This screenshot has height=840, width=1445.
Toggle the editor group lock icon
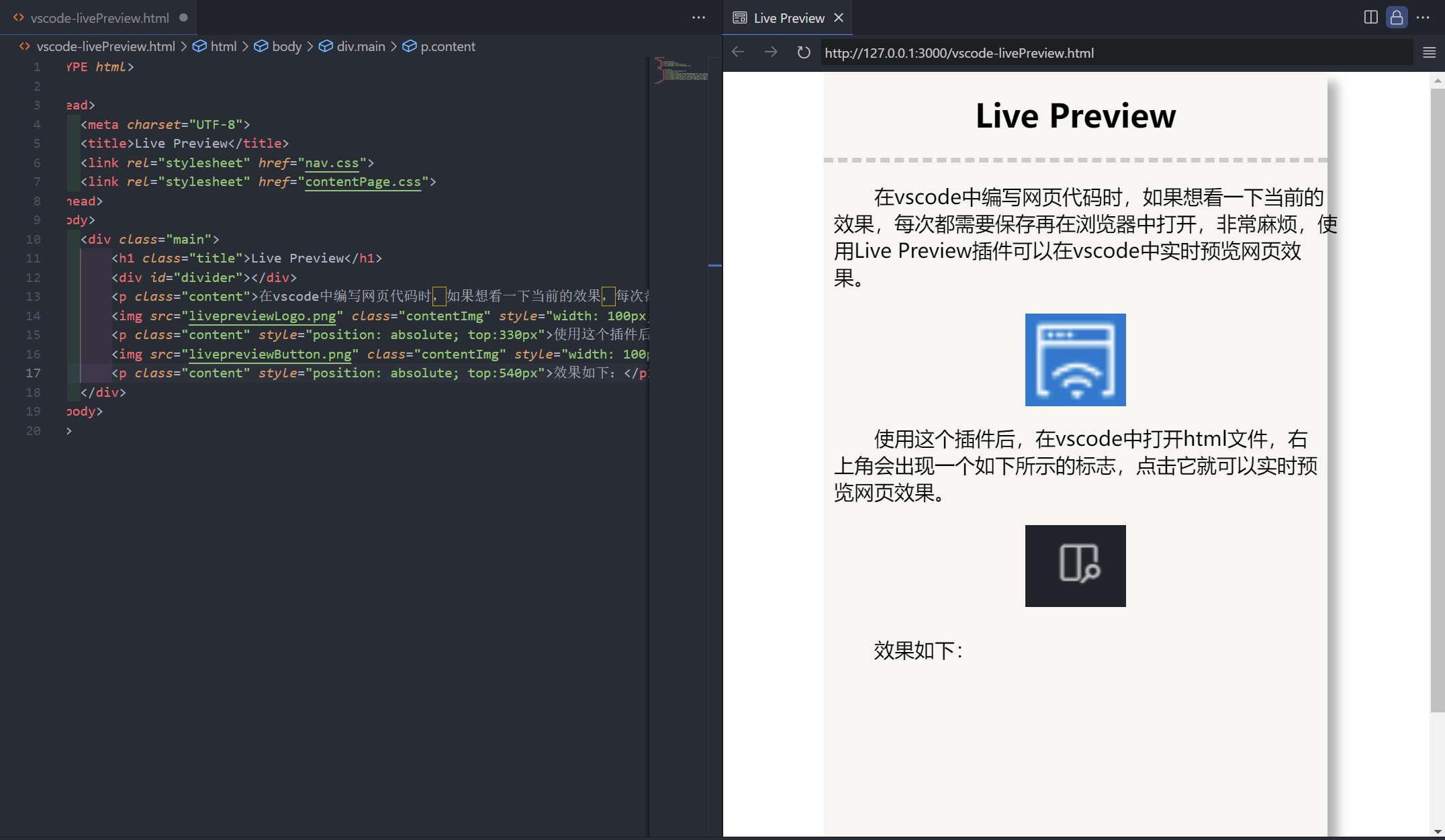pyautogui.click(x=1397, y=17)
